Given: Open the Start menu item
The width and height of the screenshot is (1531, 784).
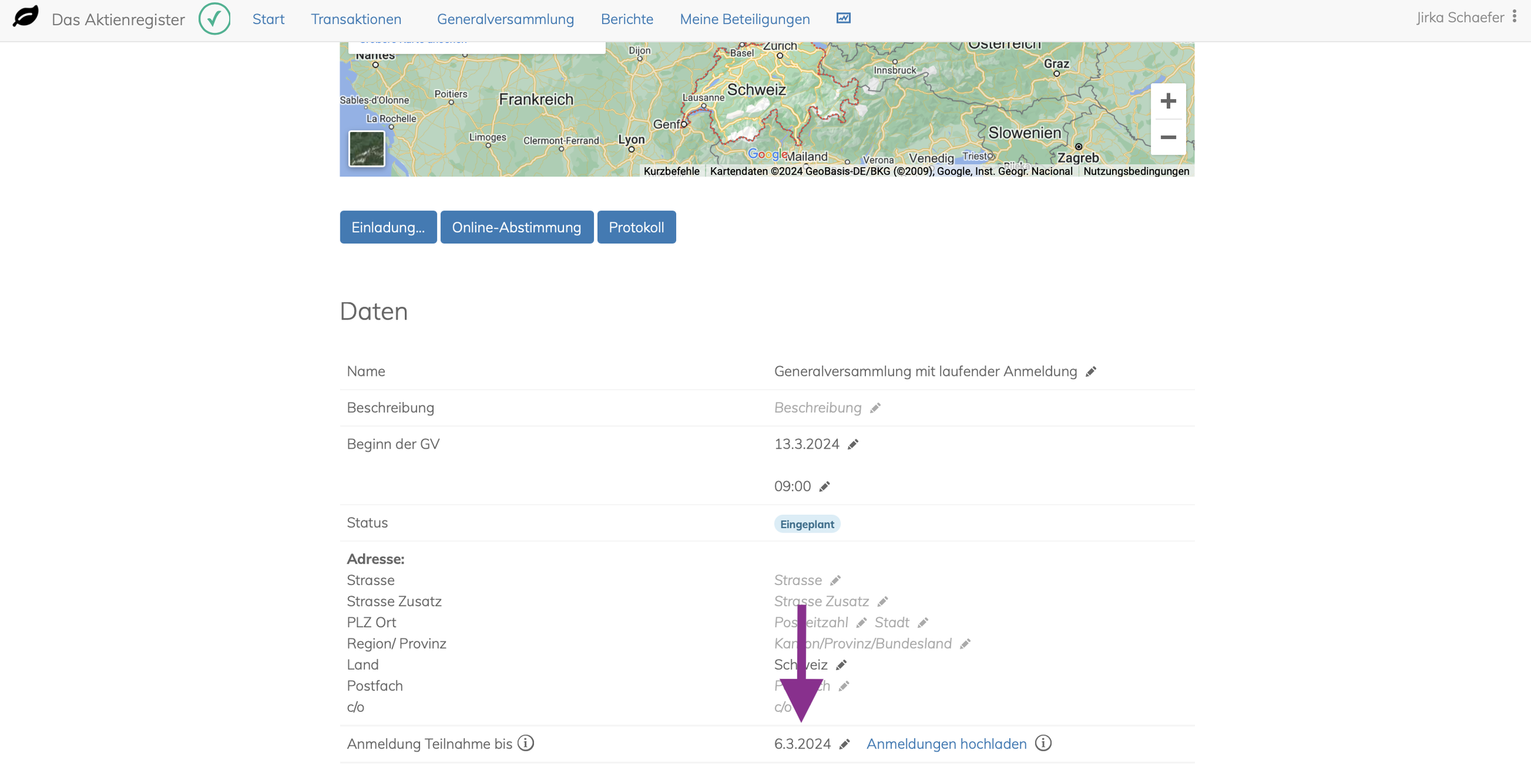Looking at the screenshot, I should tap(268, 19).
